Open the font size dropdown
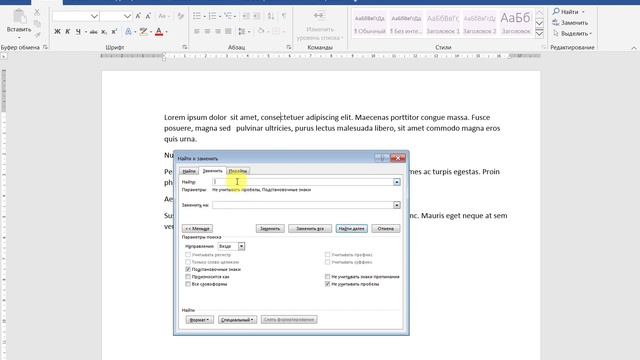The height and width of the screenshot is (360, 640). click(x=127, y=16)
